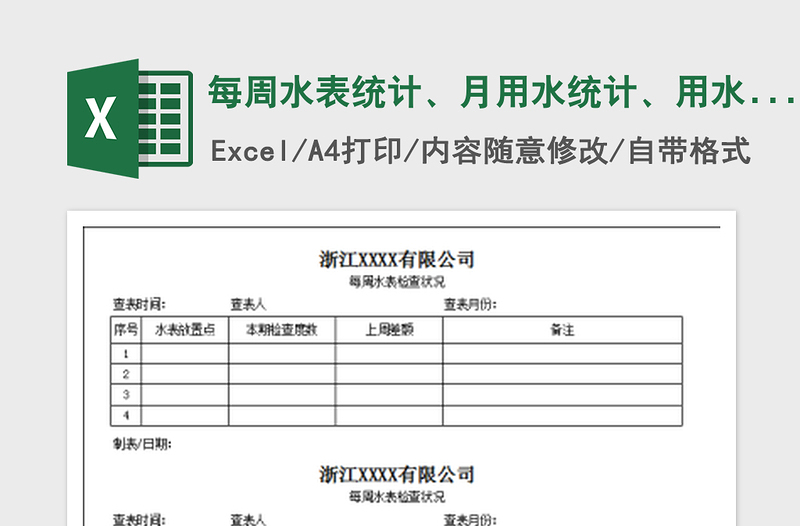The width and height of the screenshot is (800, 526).
Task: Click the row number 3 cell
Action: coord(125,394)
